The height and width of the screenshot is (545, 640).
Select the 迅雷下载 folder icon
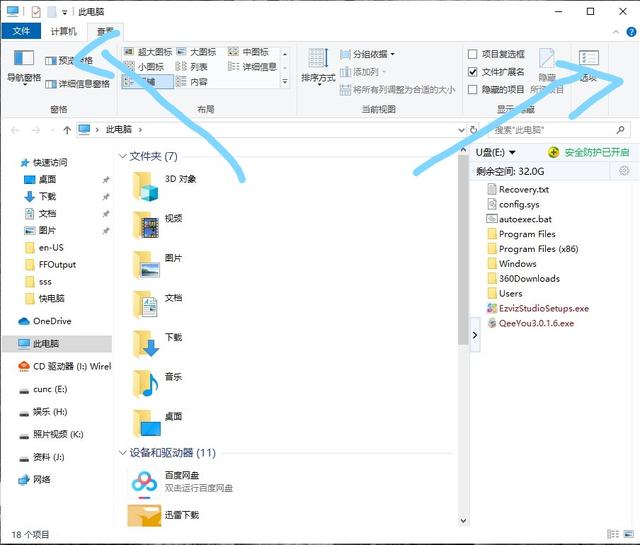[x=144, y=515]
